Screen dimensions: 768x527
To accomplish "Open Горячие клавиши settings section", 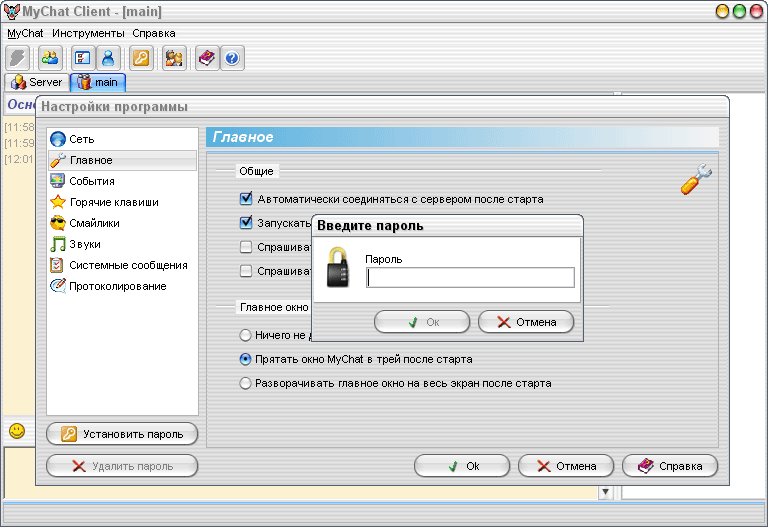I will [x=122, y=202].
